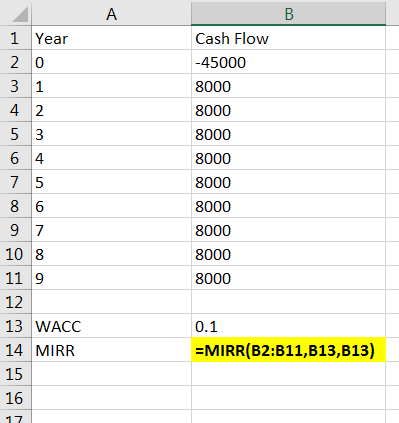Select year 9 cell in column A

111,278
